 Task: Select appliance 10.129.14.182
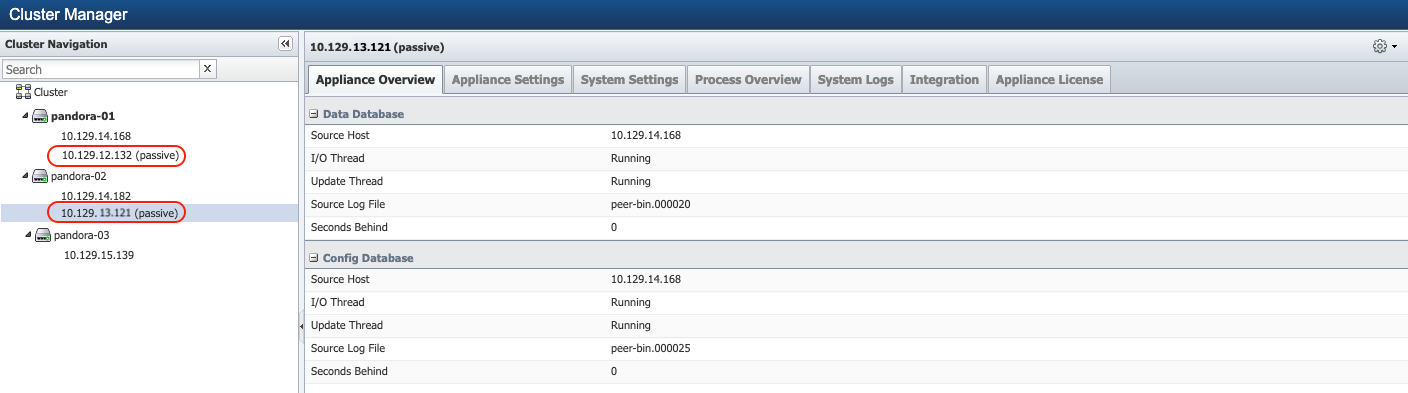(96, 196)
